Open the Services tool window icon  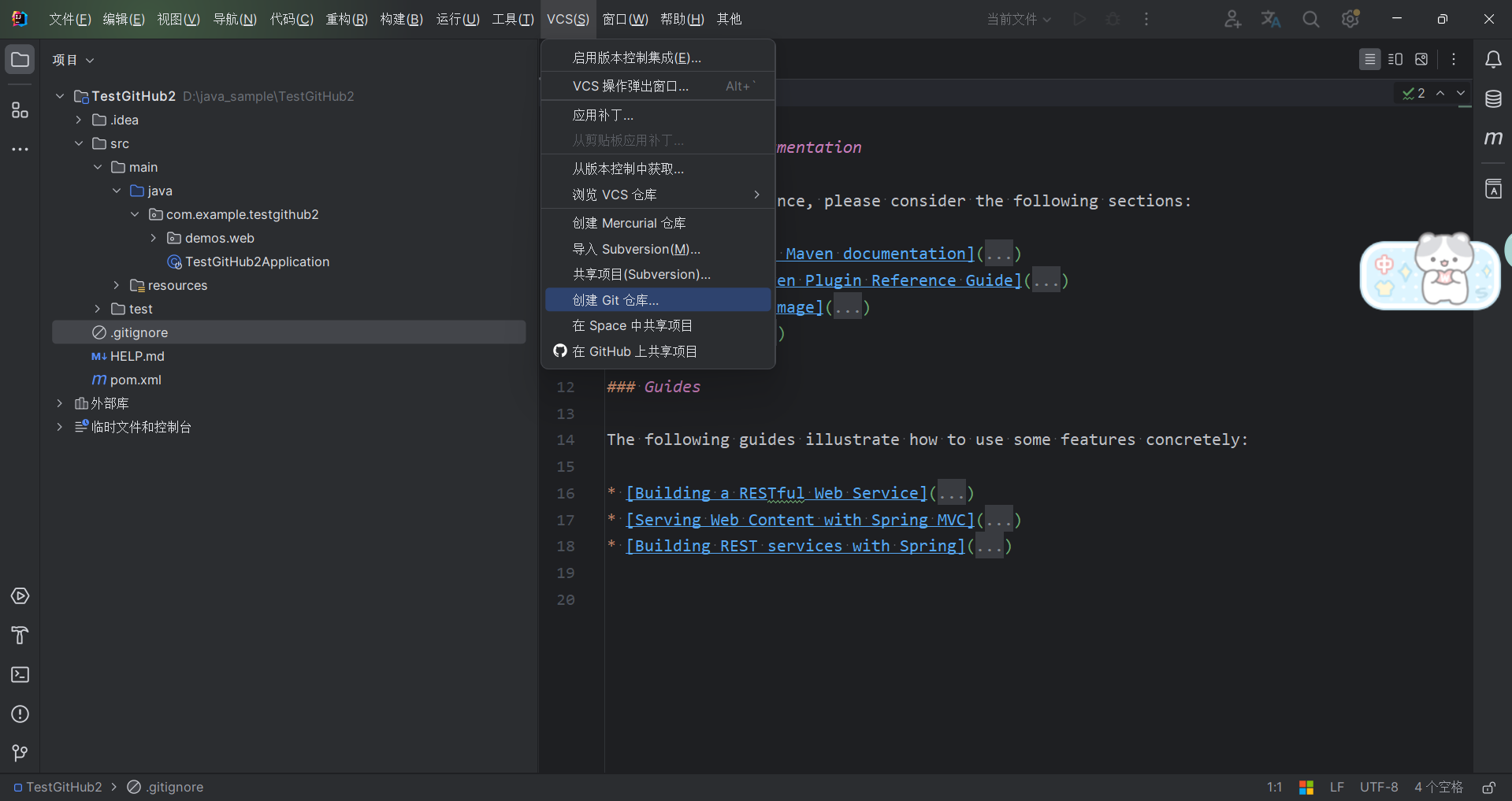[x=20, y=596]
